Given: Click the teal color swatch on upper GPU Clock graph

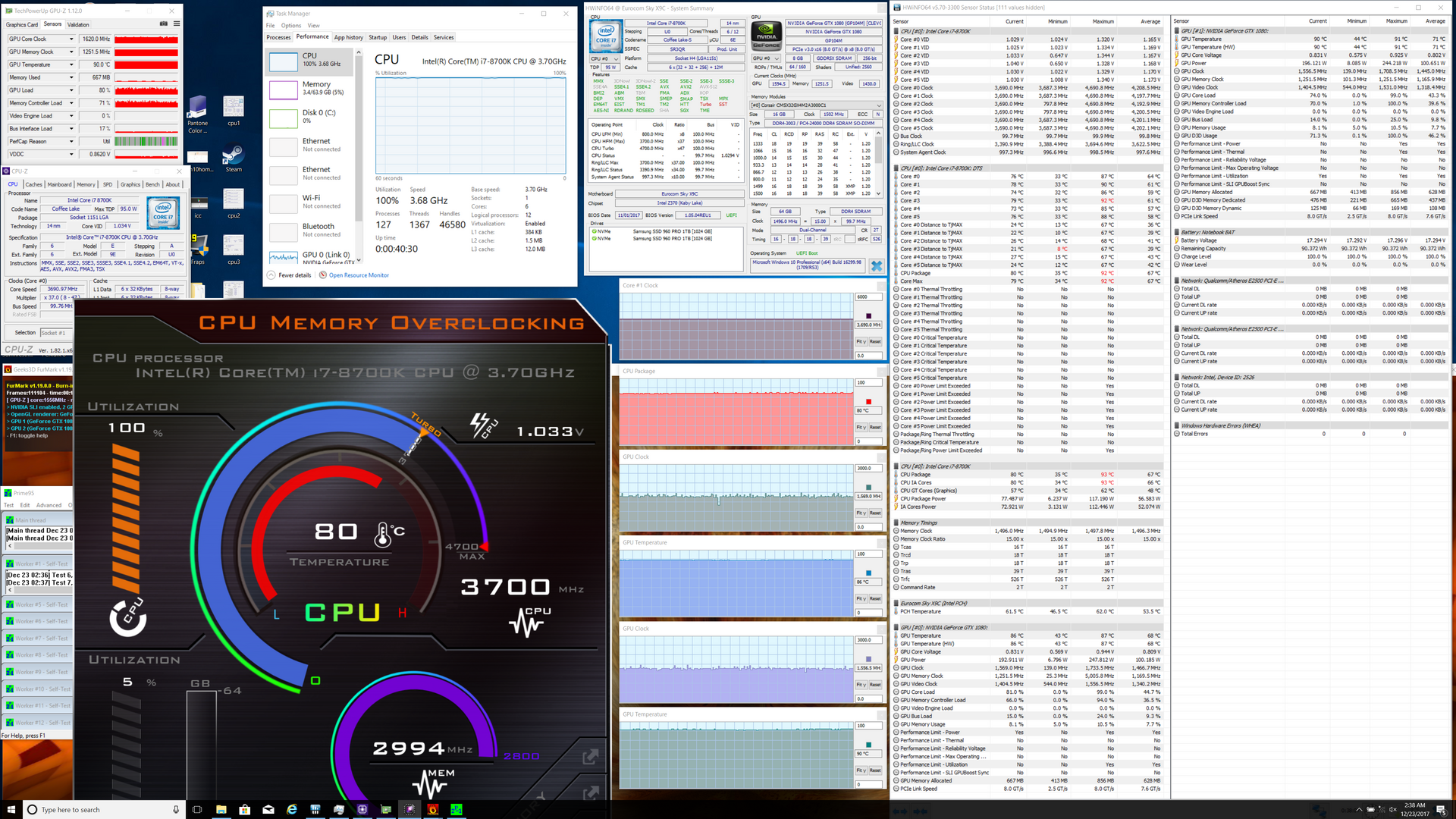Looking at the screenshot, I should click(x=868, y=487).
